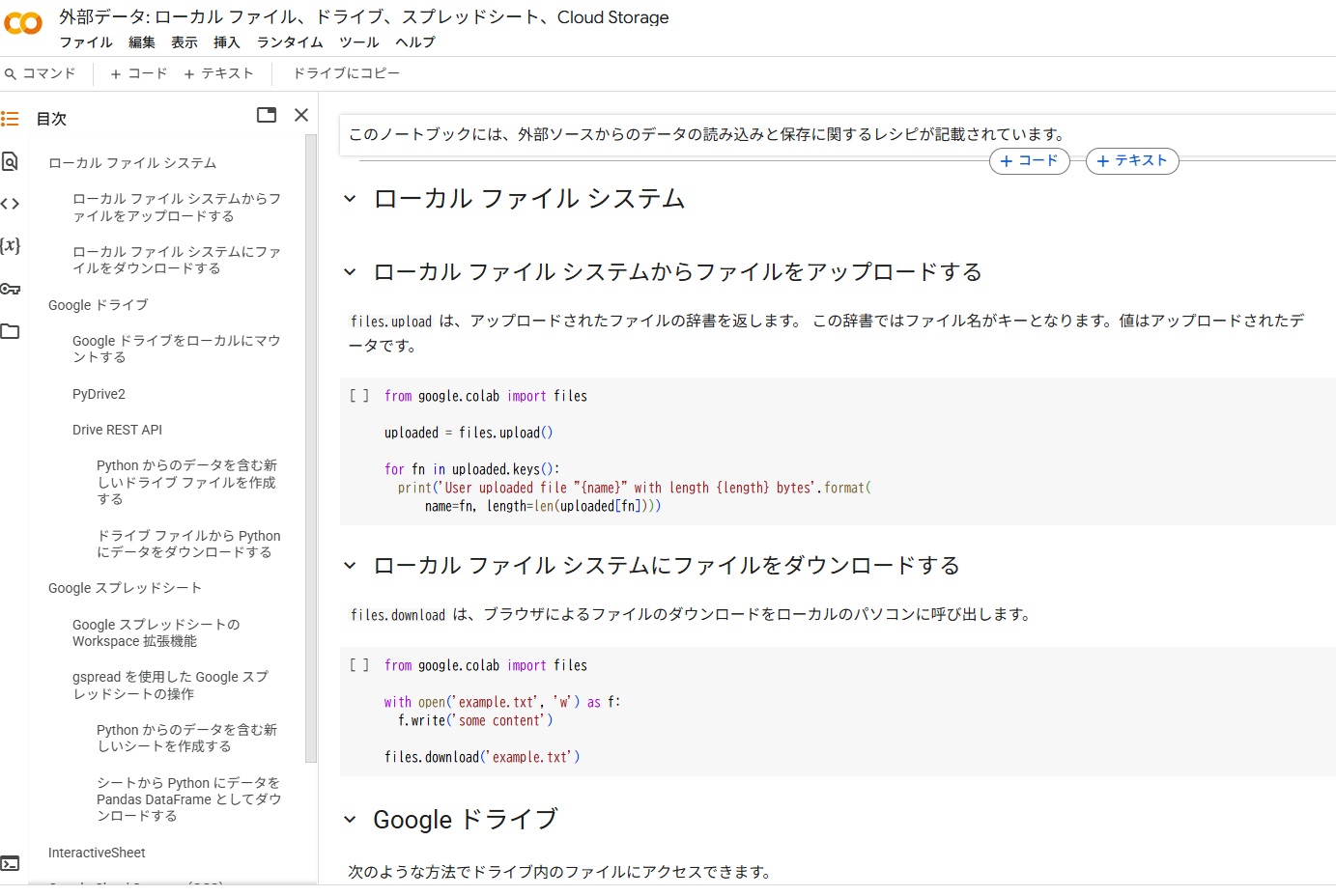Insert code cell via floating ＋コード button

click(1030, 161)
